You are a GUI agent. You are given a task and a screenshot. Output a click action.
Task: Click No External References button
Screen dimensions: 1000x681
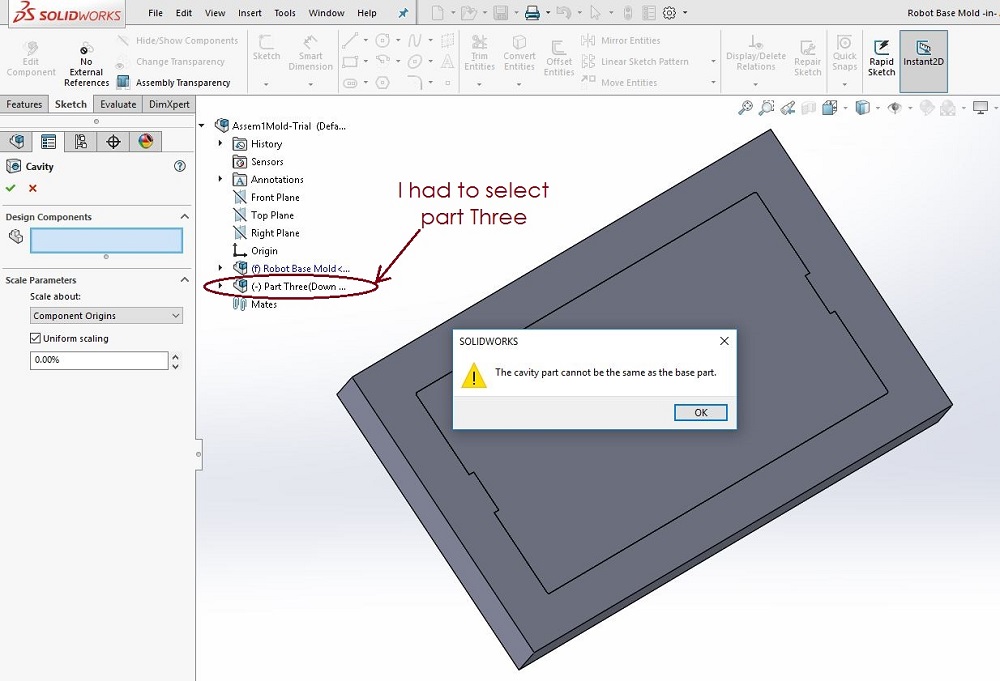(x=86, y=64)
